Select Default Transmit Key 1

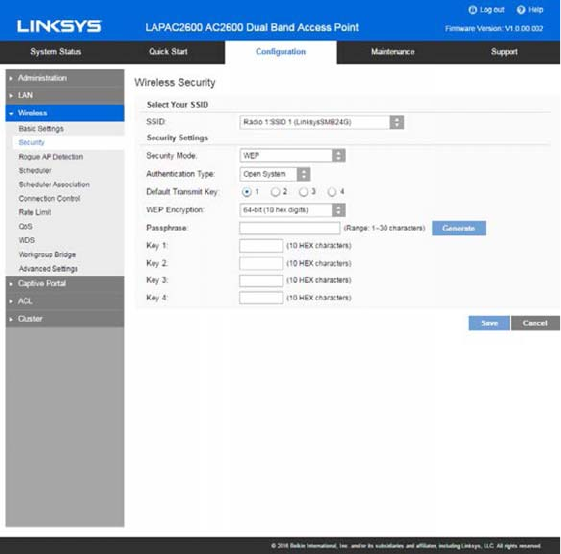(x=247, y=192)
